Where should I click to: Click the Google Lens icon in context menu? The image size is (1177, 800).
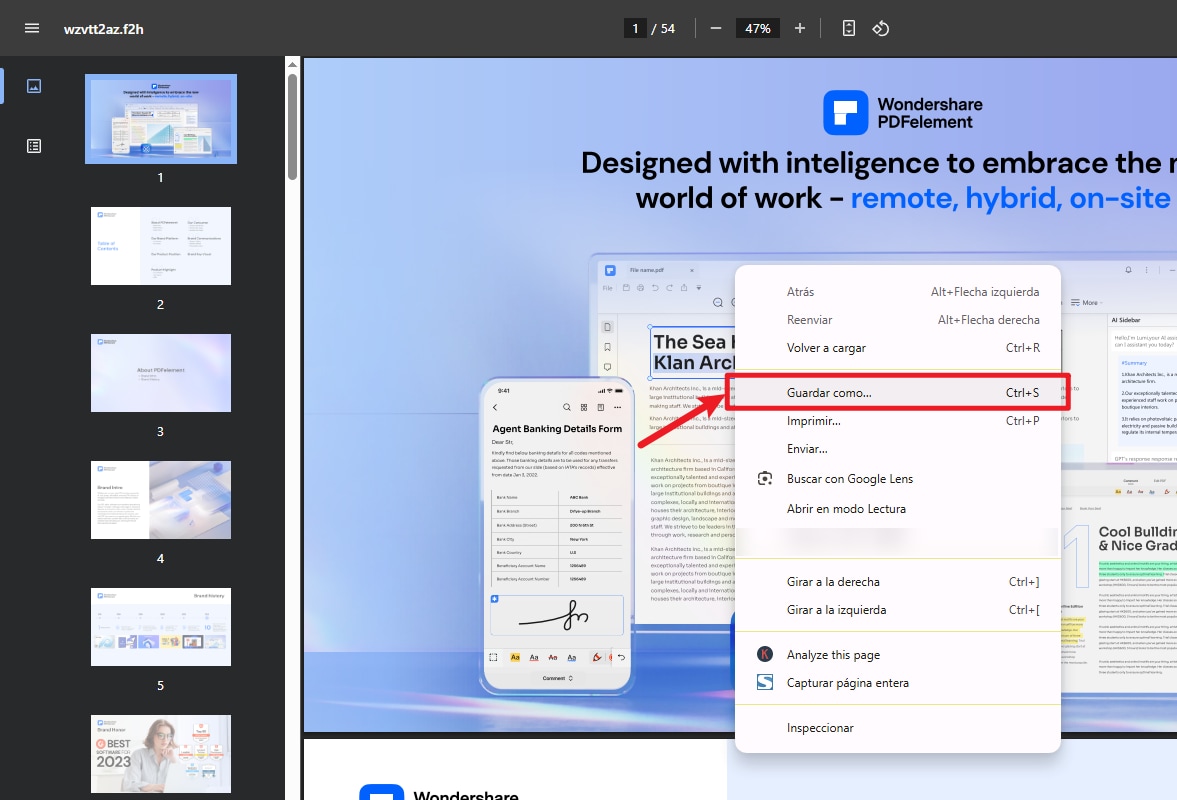(765, 479)
